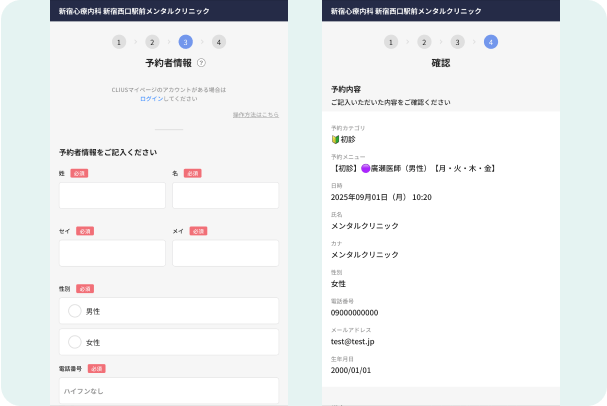Click the purple circle icon before 廣瀬医師
The image size is (607, 406).
(x=365, y=168)
